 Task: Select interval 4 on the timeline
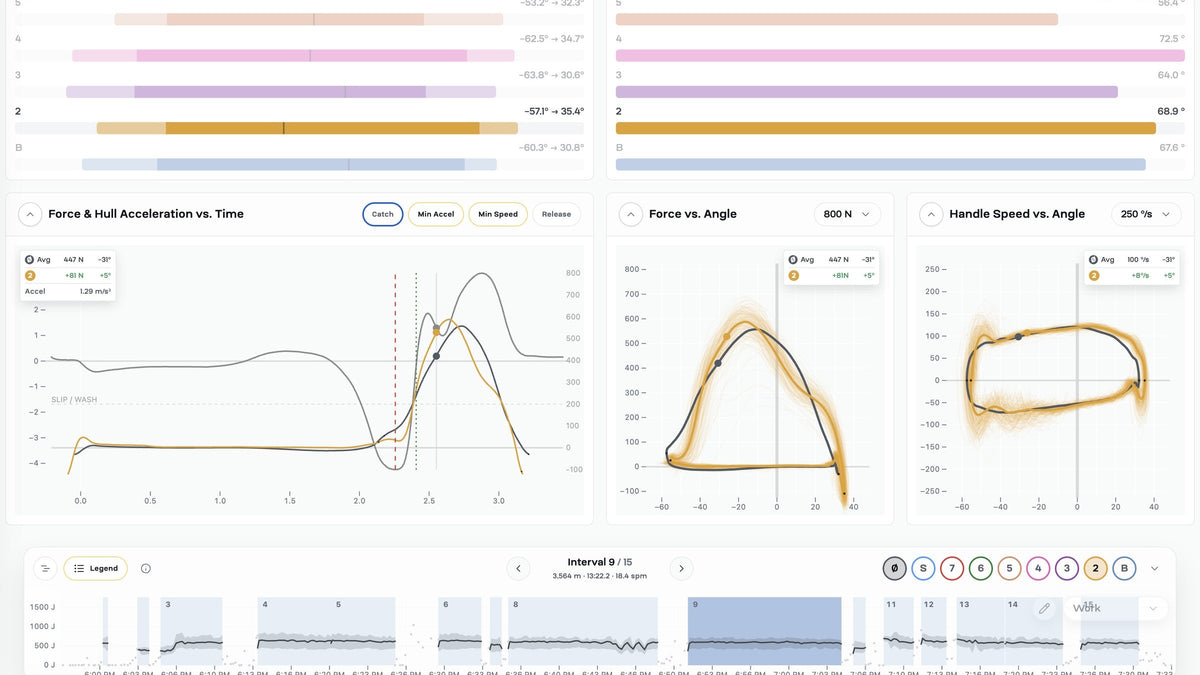click(x=293, y=630)
